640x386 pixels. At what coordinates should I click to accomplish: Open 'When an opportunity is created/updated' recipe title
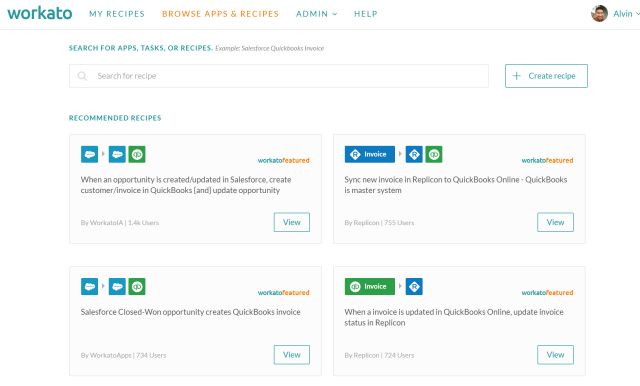(x=186, y=185)
